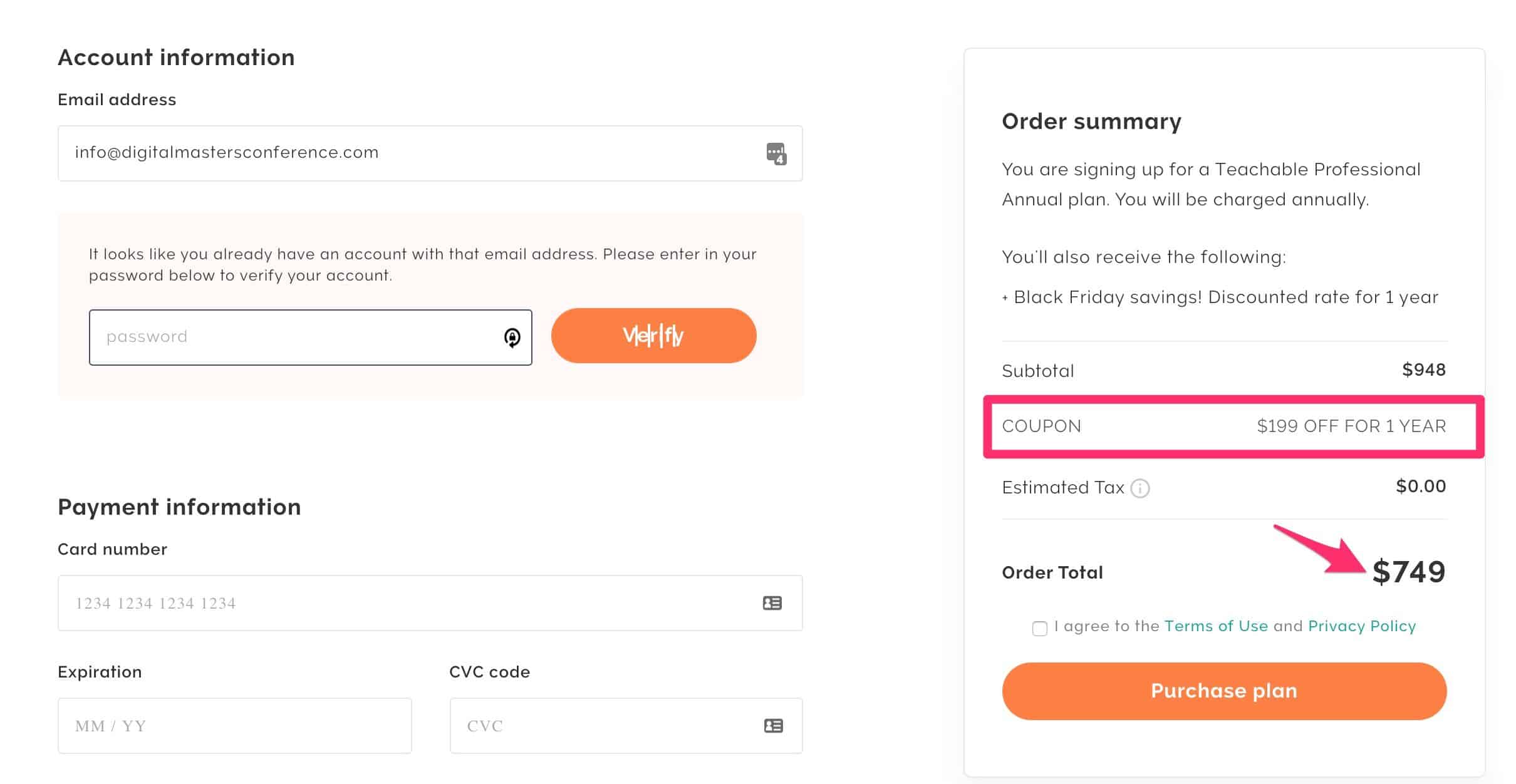The width and height of the screenshot is (1516, 784).
Task: Open the Terms of Use link
Action: tap(1215, 626)
